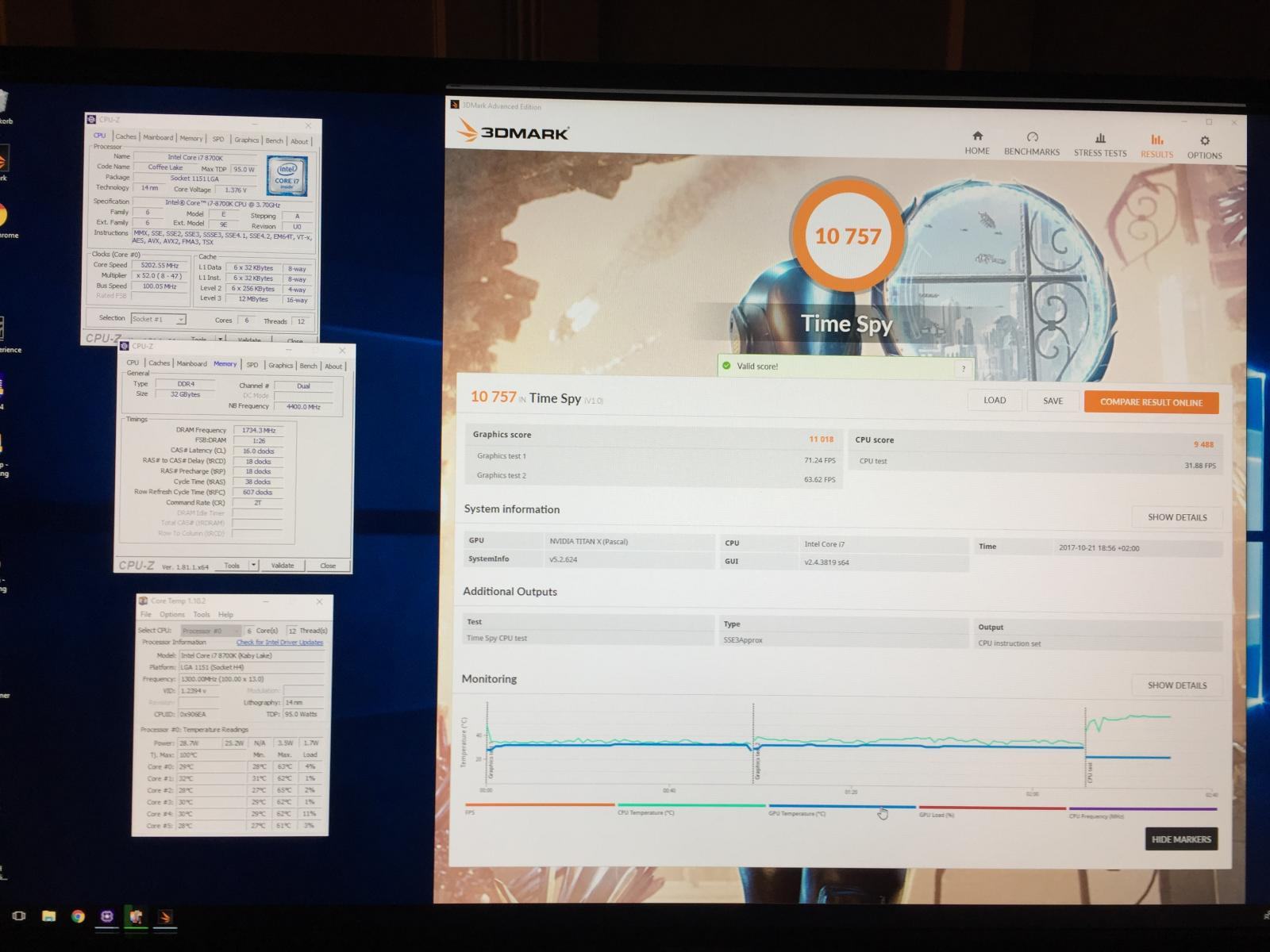
Task: Open the Help menu in Core Temp
Action: tap(225, 614)
